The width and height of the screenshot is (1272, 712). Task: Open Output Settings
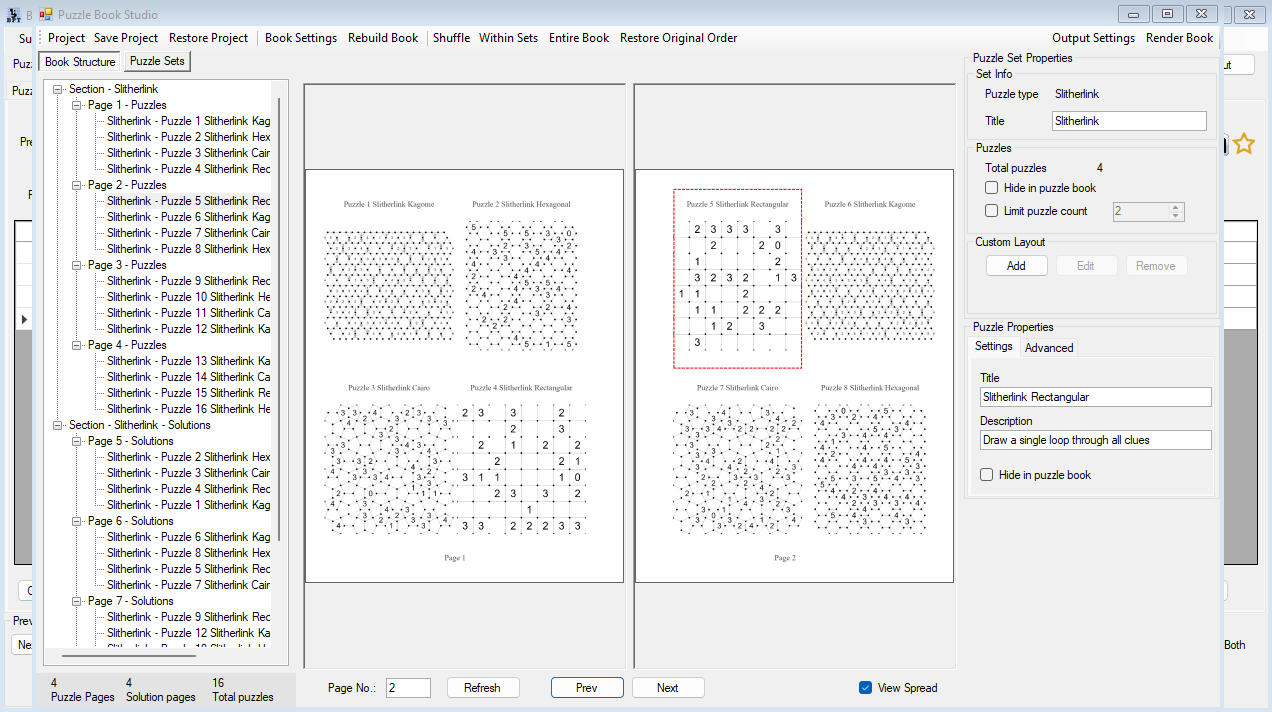(1093, 38)
